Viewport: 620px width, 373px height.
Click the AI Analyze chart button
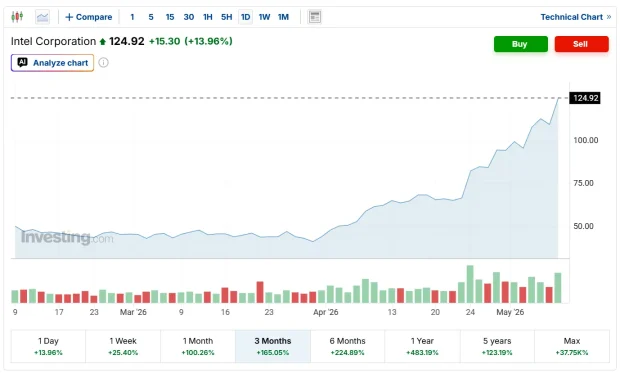pos(52,63)
